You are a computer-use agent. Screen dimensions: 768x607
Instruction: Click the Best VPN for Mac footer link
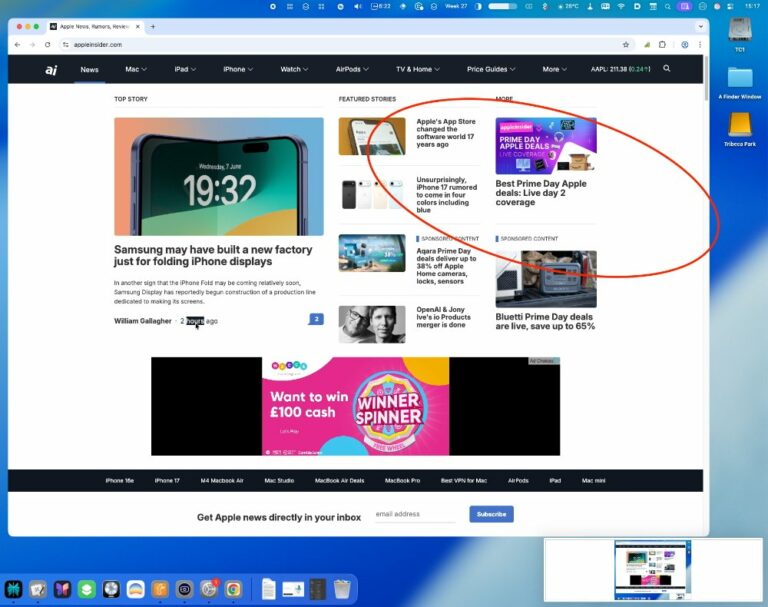(464, 481)
